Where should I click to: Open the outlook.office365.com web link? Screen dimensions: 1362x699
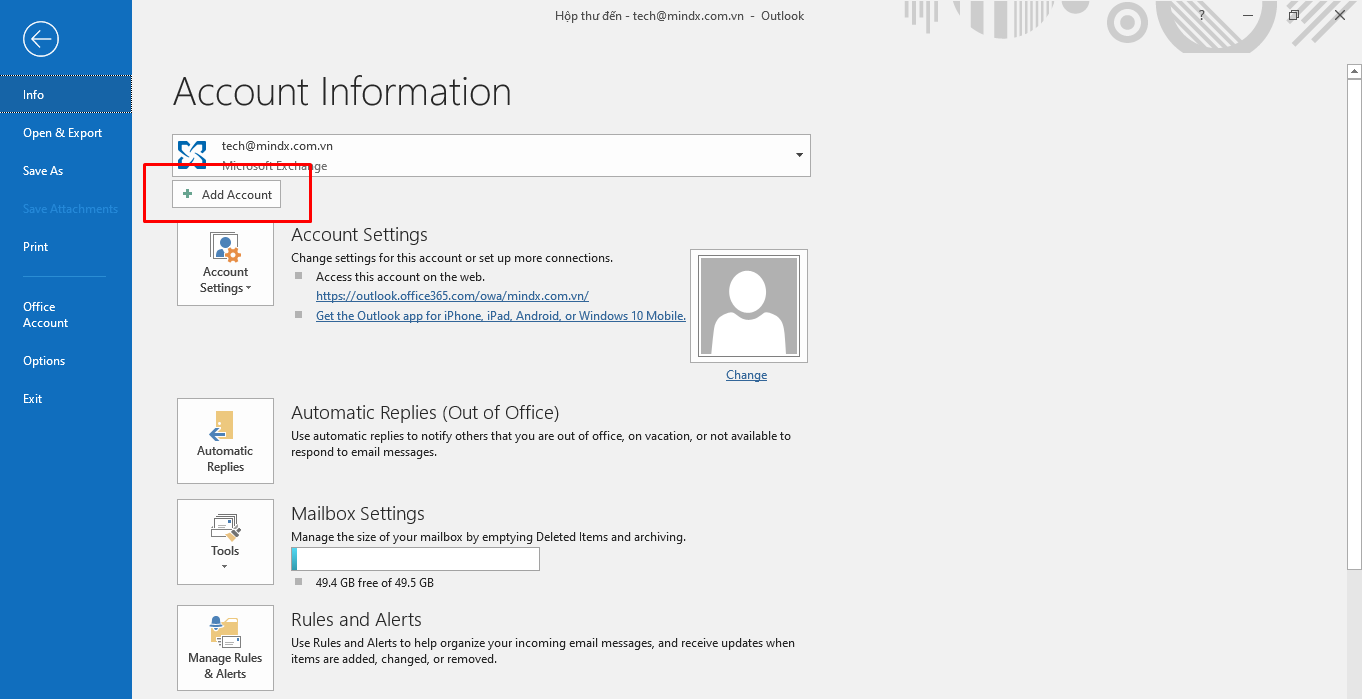point(452,296)
